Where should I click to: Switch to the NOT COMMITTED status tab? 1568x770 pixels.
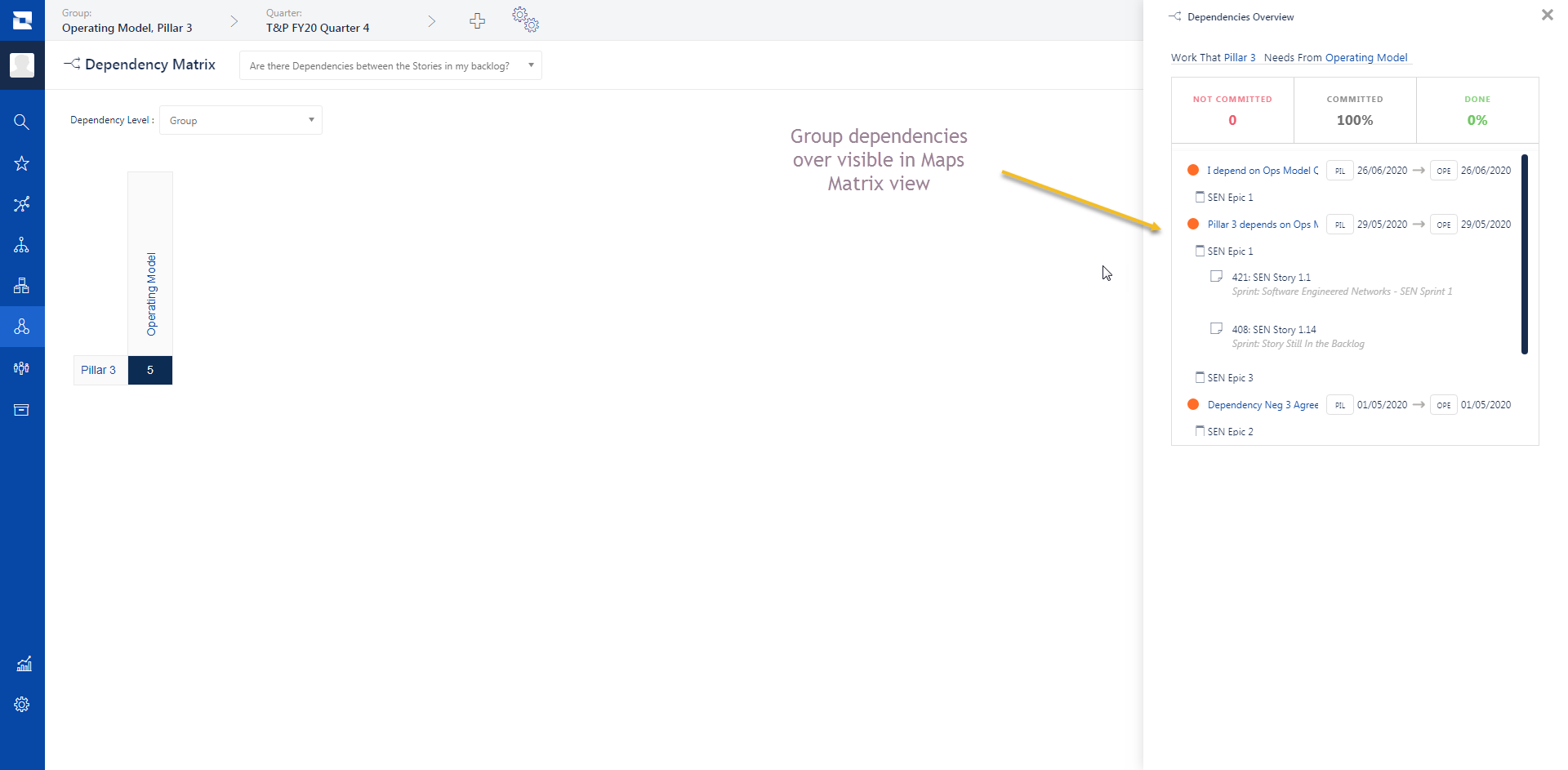coord(1232,110)
